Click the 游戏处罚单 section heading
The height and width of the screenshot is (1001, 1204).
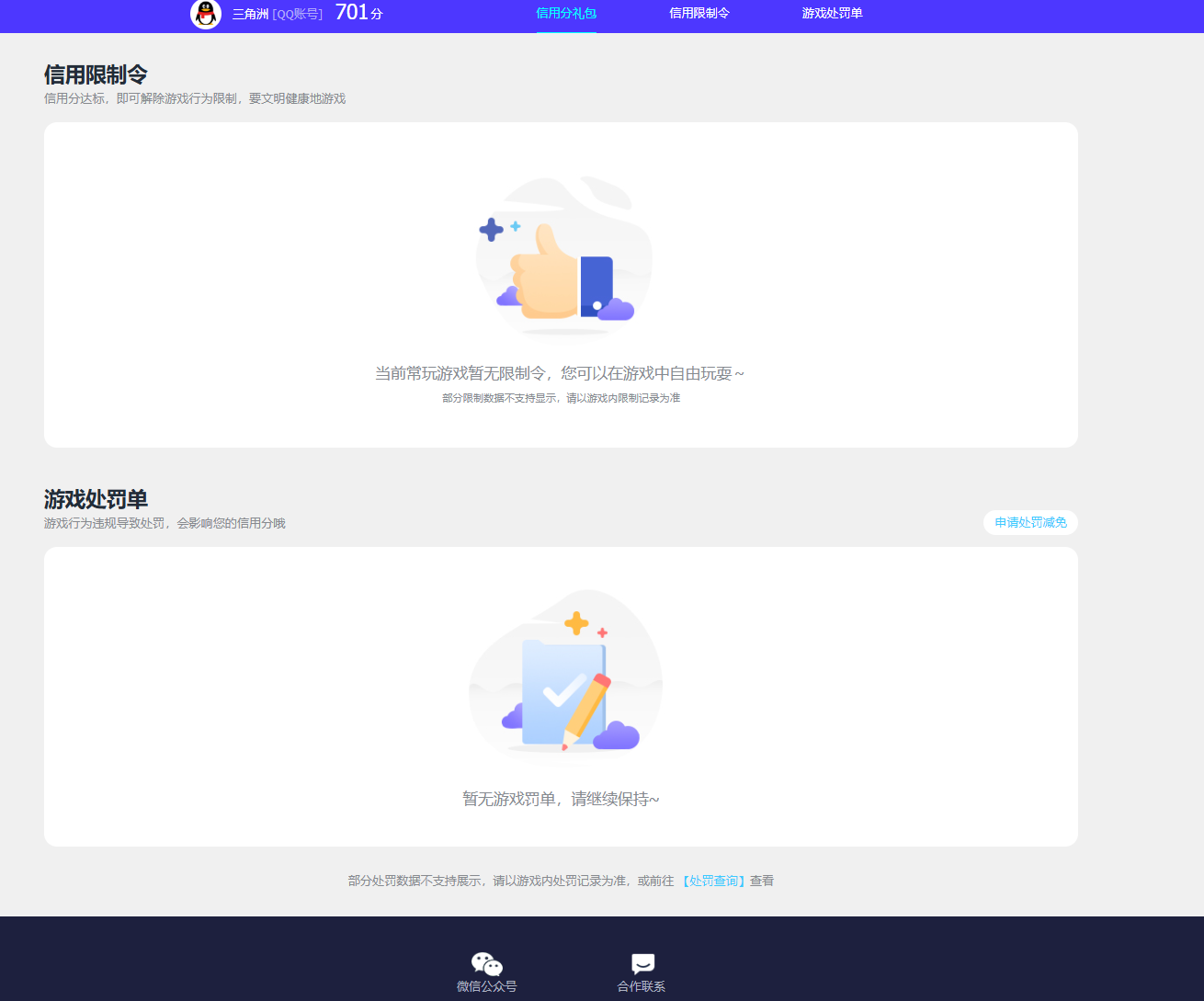tap(96, 499)
